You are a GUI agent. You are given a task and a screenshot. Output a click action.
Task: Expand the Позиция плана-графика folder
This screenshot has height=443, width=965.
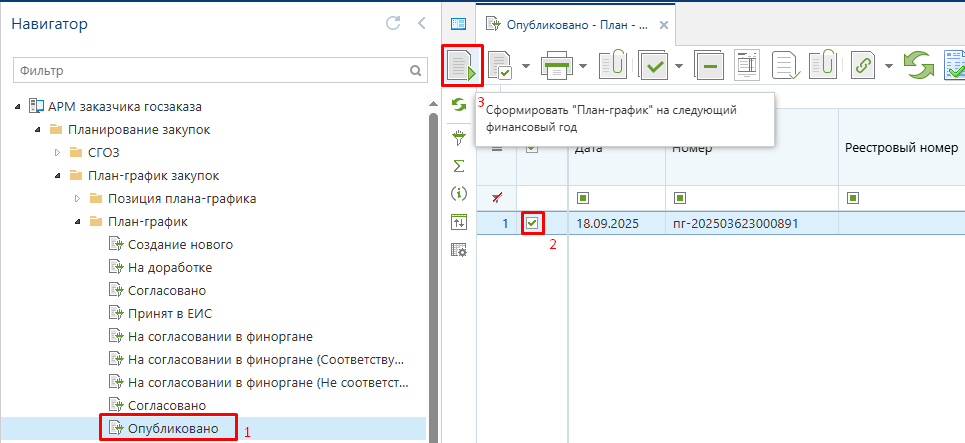click(x=78, y=199)
